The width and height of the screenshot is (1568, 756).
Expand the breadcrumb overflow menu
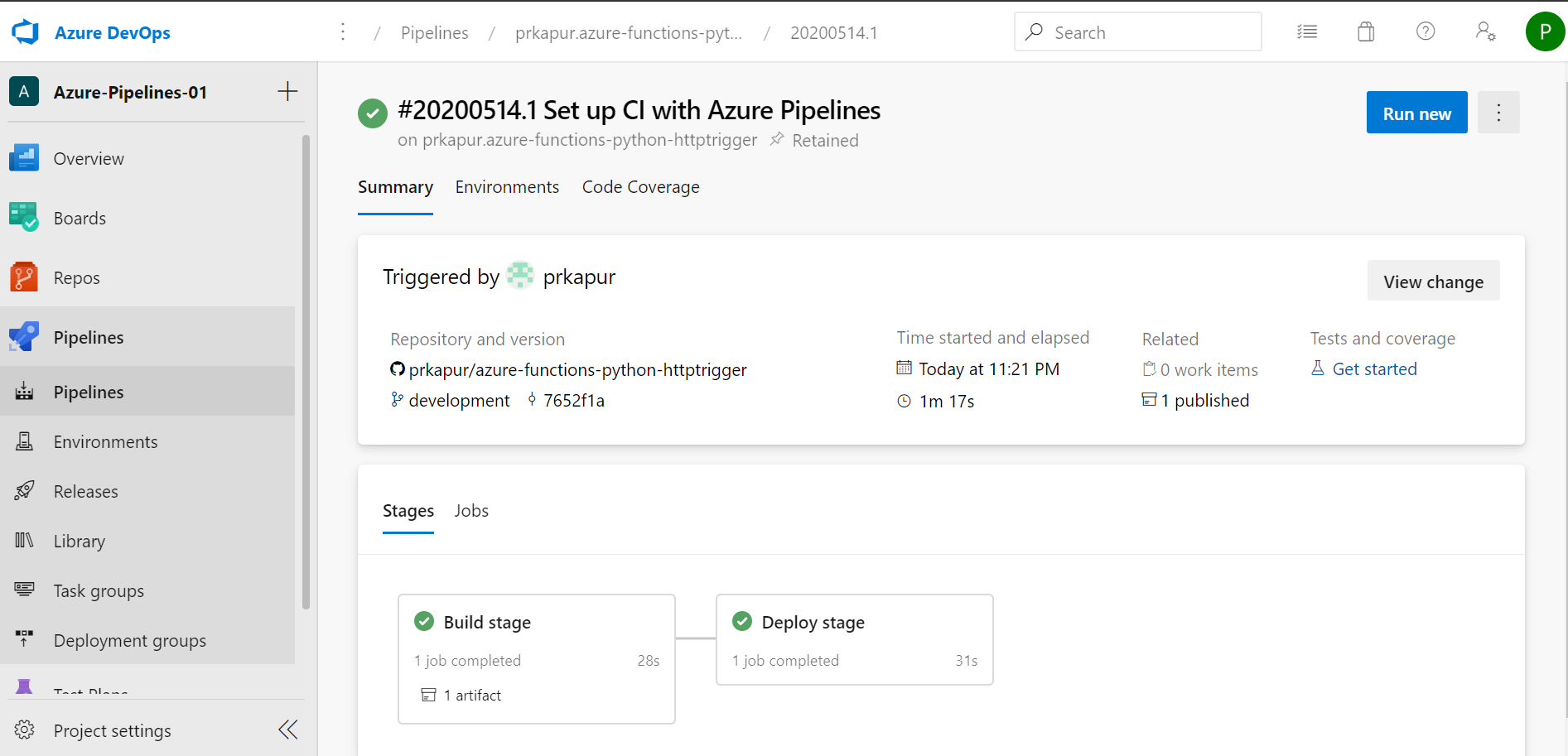(x=343, y=31)
